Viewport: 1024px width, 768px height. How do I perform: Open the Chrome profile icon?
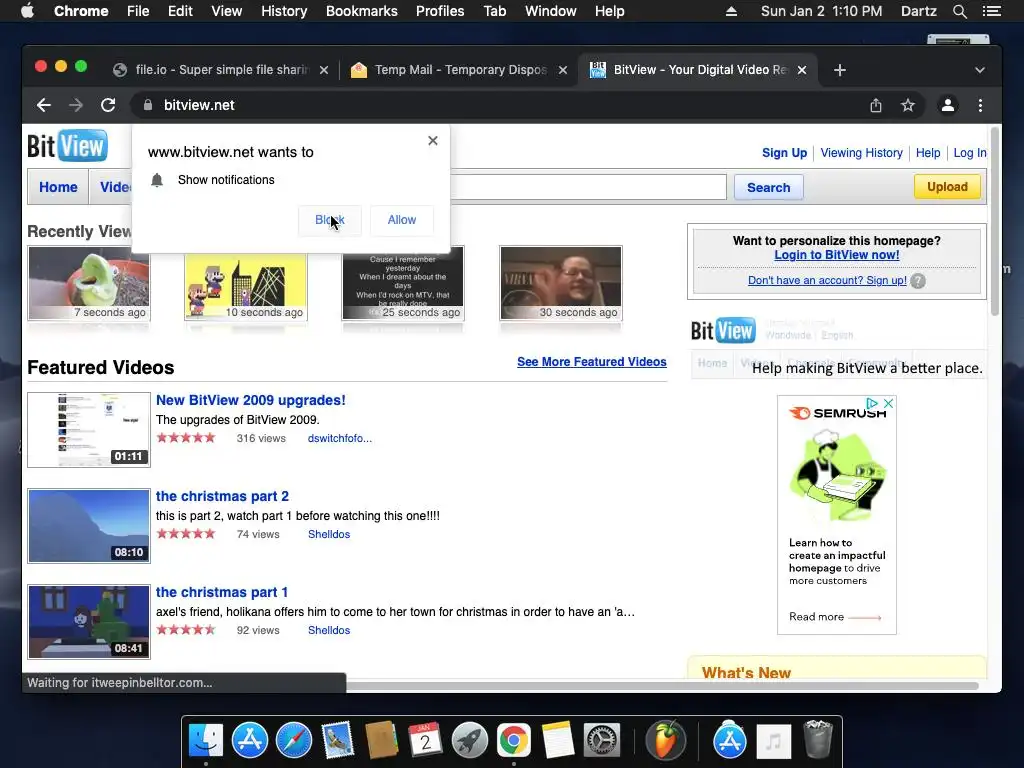(x=948, y=105)
